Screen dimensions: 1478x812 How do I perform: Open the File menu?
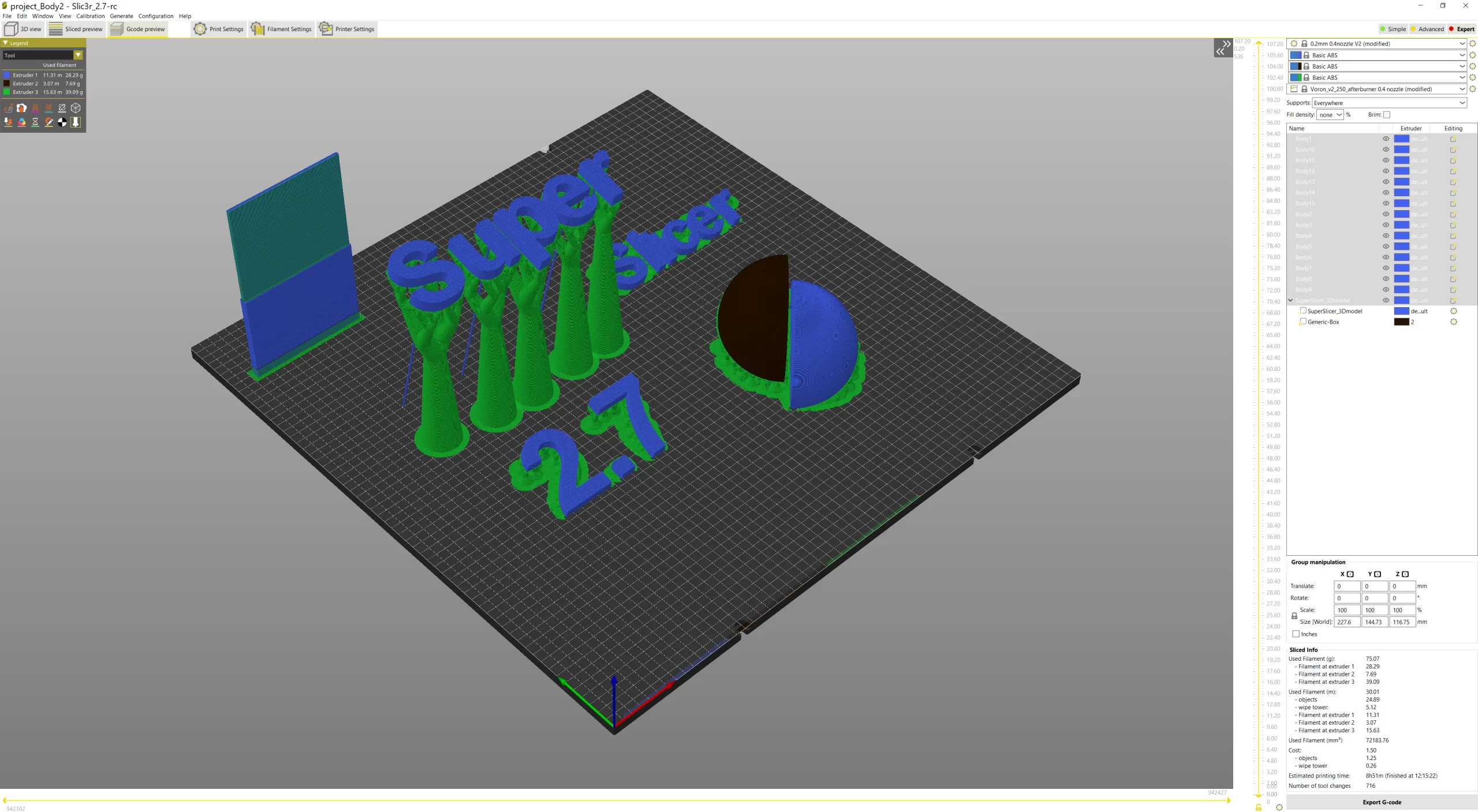7,16
